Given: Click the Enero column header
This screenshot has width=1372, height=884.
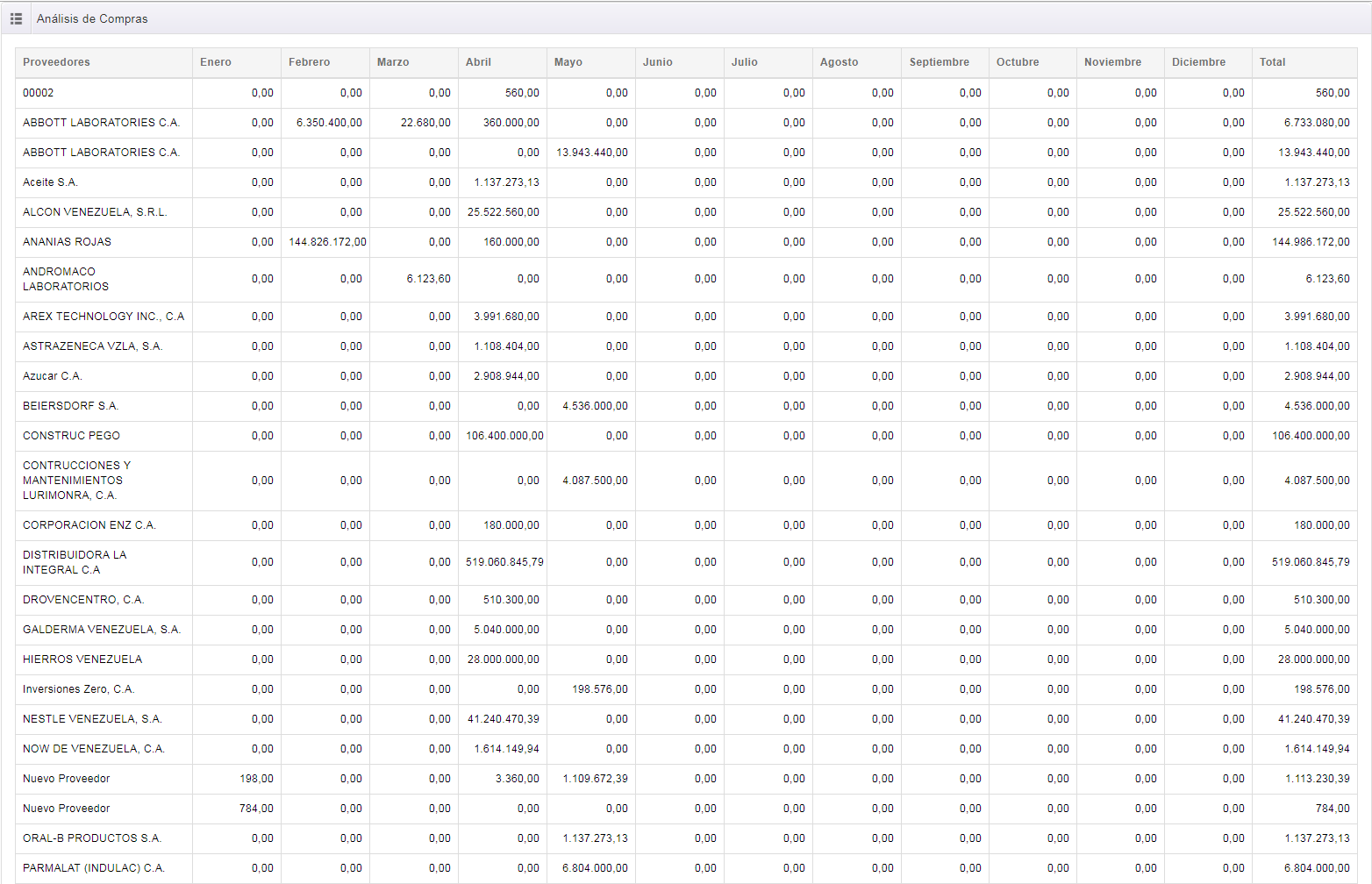Looking at the screenshot, I should pos(237,62).
